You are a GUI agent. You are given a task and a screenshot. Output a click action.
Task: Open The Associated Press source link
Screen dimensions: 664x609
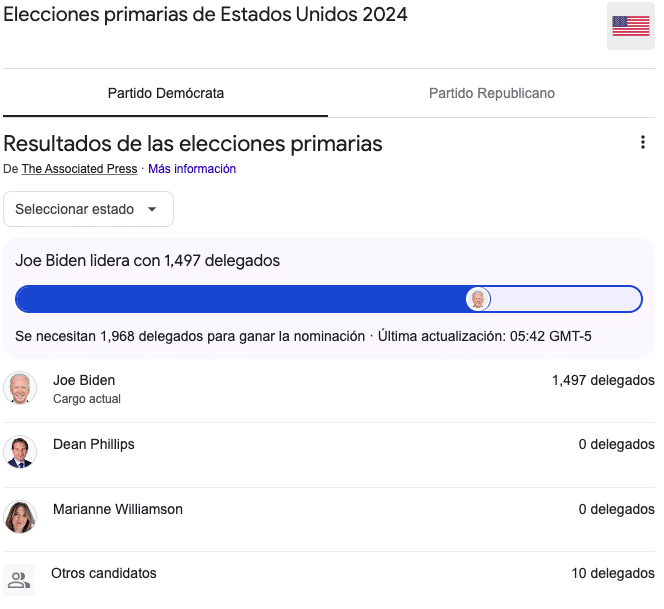[80, 169]
